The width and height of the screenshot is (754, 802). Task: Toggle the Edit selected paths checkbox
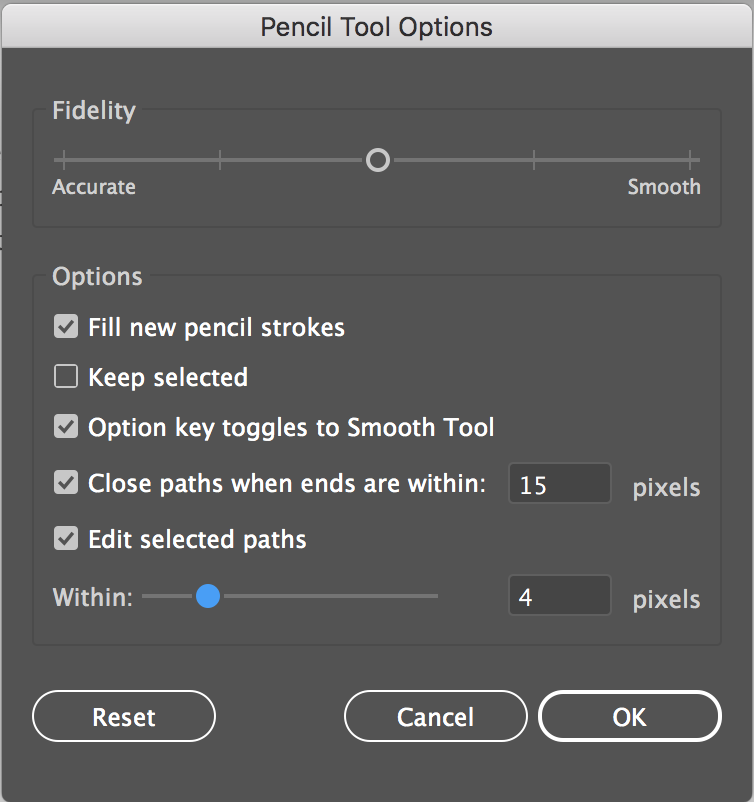tap(66, 539)
